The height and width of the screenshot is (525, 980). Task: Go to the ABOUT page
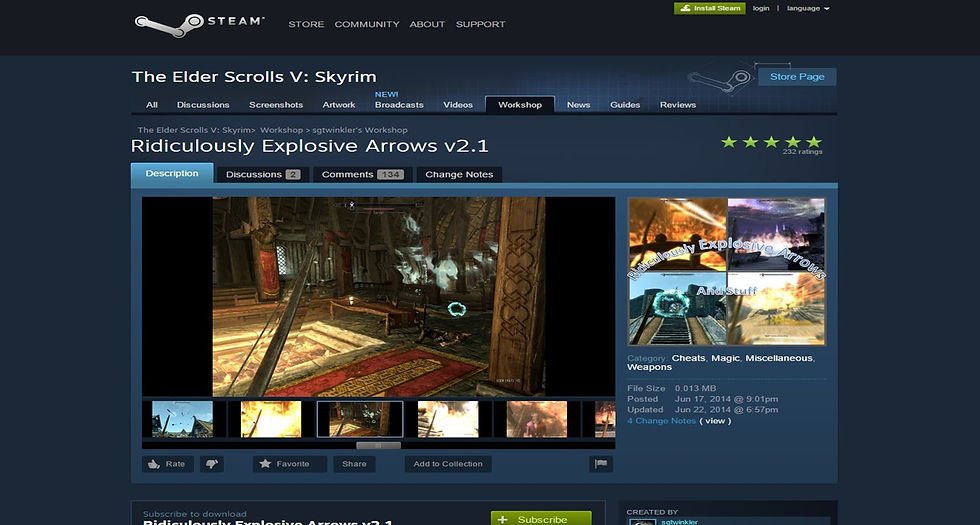[x=428, y=24]
